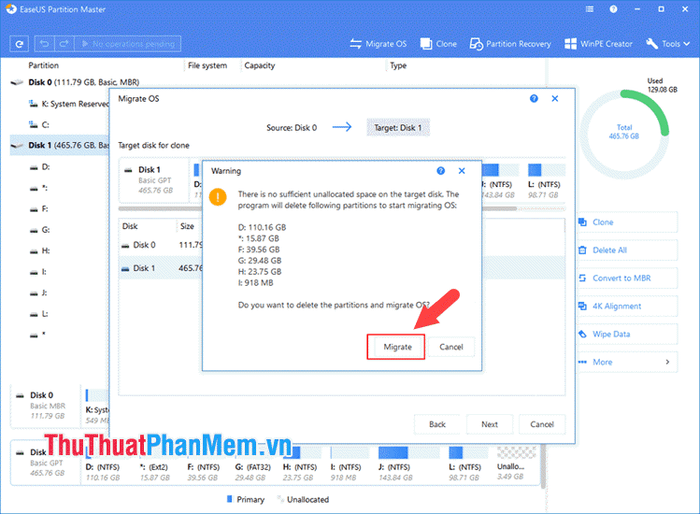This screenshot has height=514, width=700.
Task: Click Type column header
Action: (398, 66)
